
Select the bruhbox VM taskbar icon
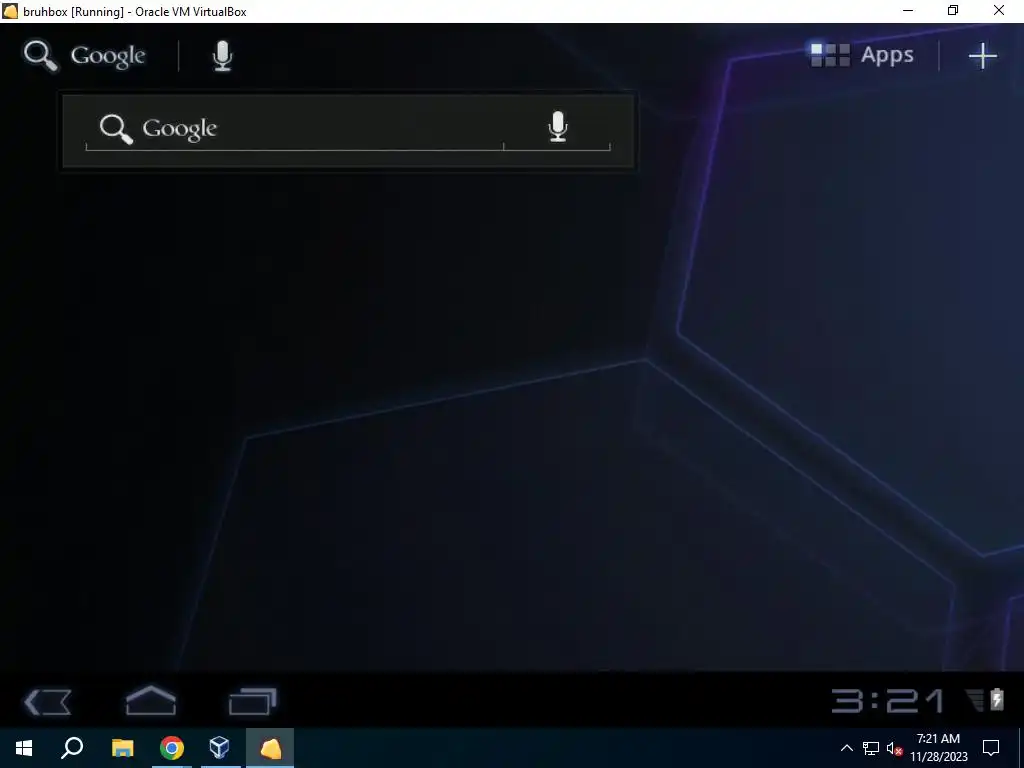pos(270,748)
